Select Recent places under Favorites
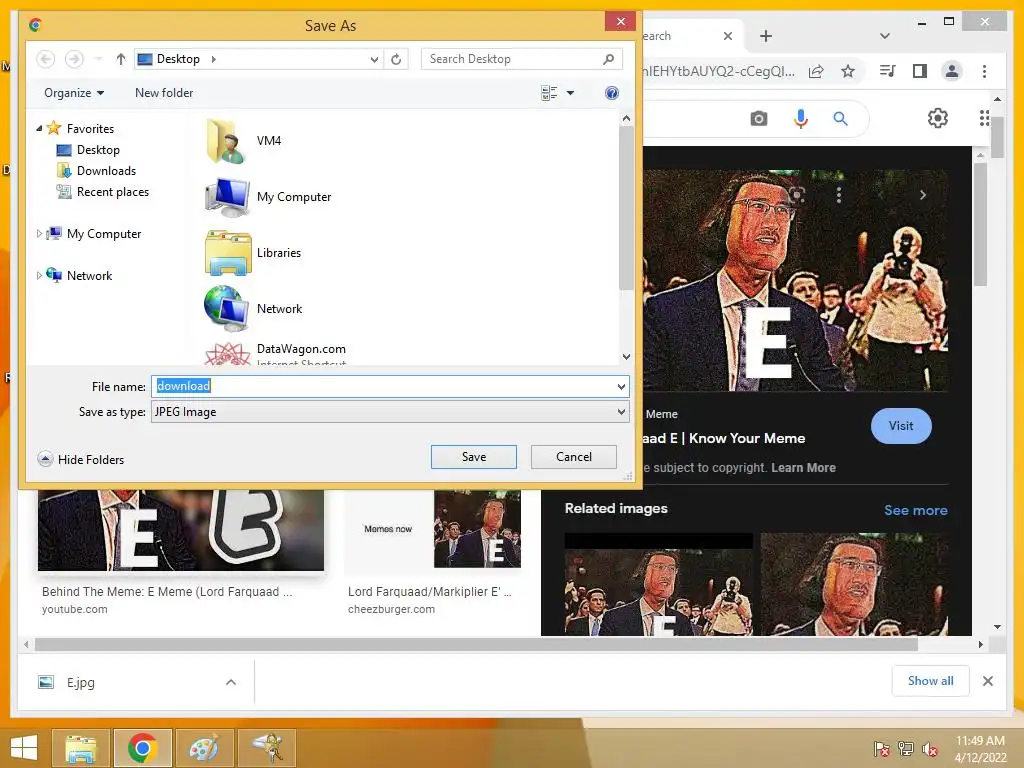1024x768 pixels. pyautogui.click(x=103, y=191)
